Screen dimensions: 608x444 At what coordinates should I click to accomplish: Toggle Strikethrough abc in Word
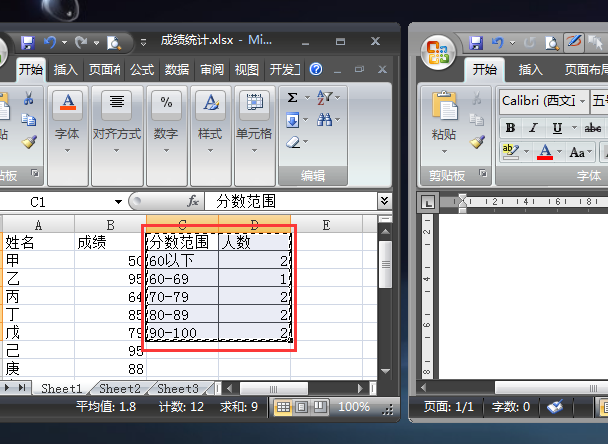tap(592, 128)
